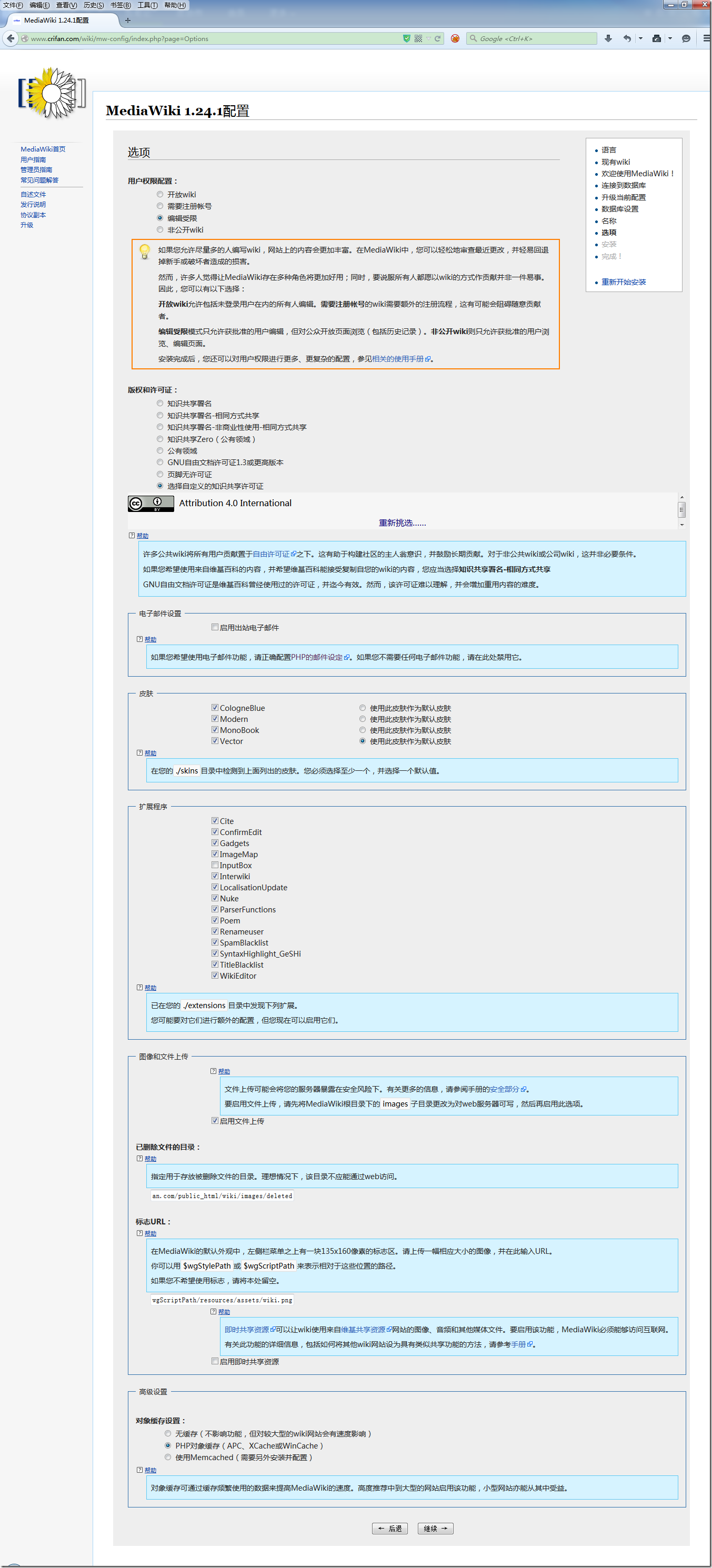Click the 继续 button
The height and width of the screenshot is (1568, 712).
click(x=436, y=1529)
